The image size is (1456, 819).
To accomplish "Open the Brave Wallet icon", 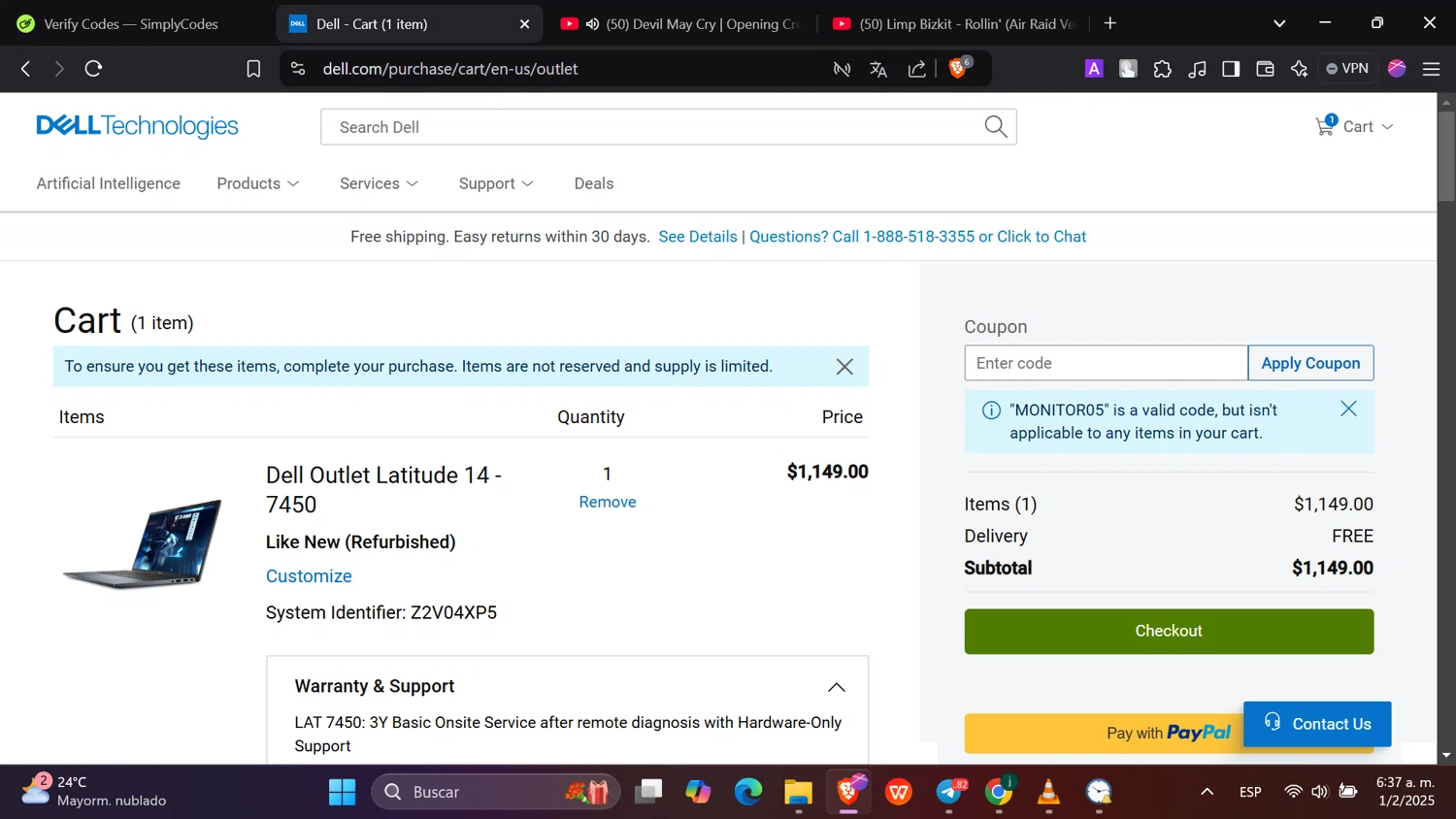I will click(x=1265, y=69).
